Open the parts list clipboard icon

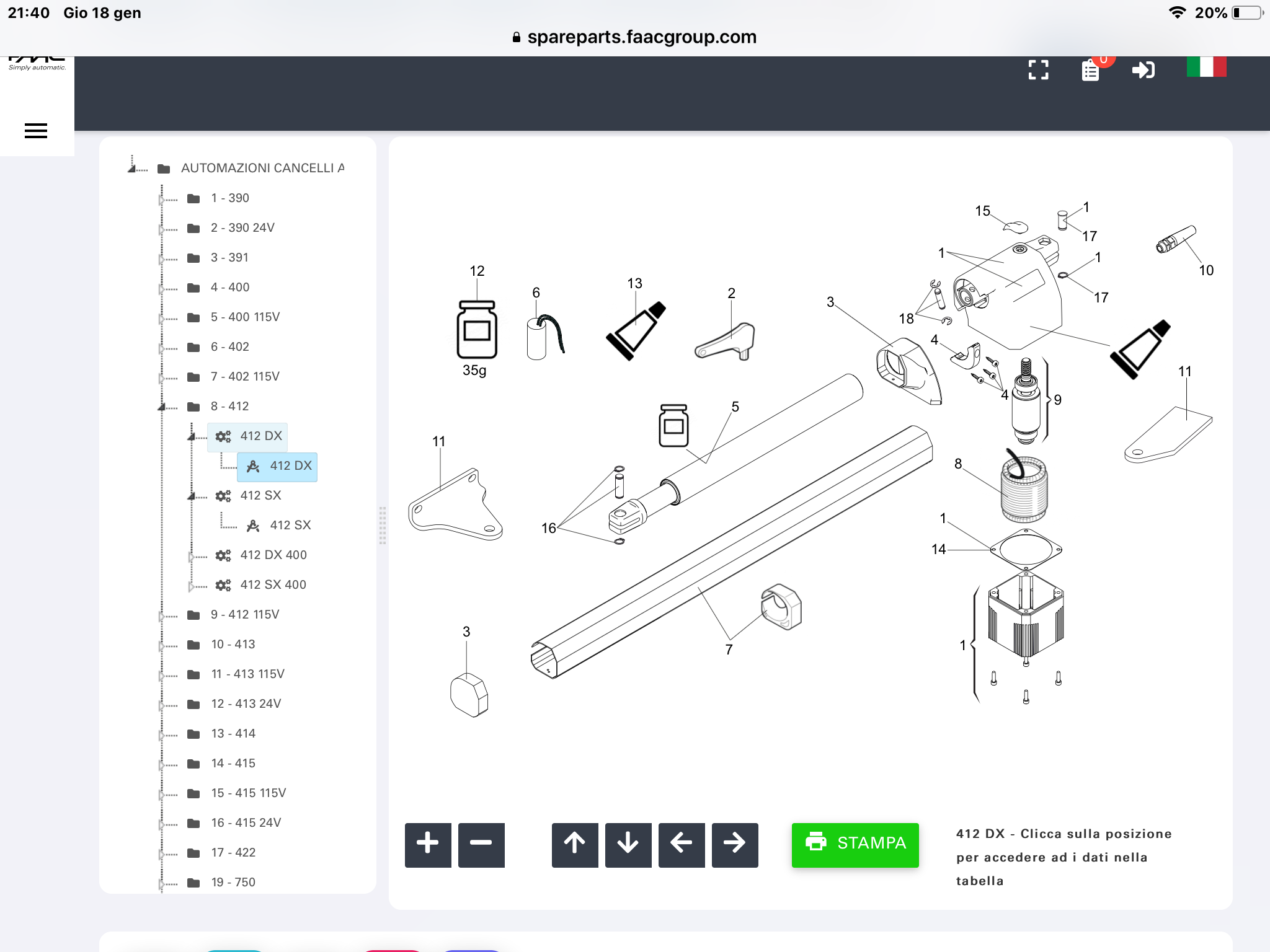[1090, 70]
